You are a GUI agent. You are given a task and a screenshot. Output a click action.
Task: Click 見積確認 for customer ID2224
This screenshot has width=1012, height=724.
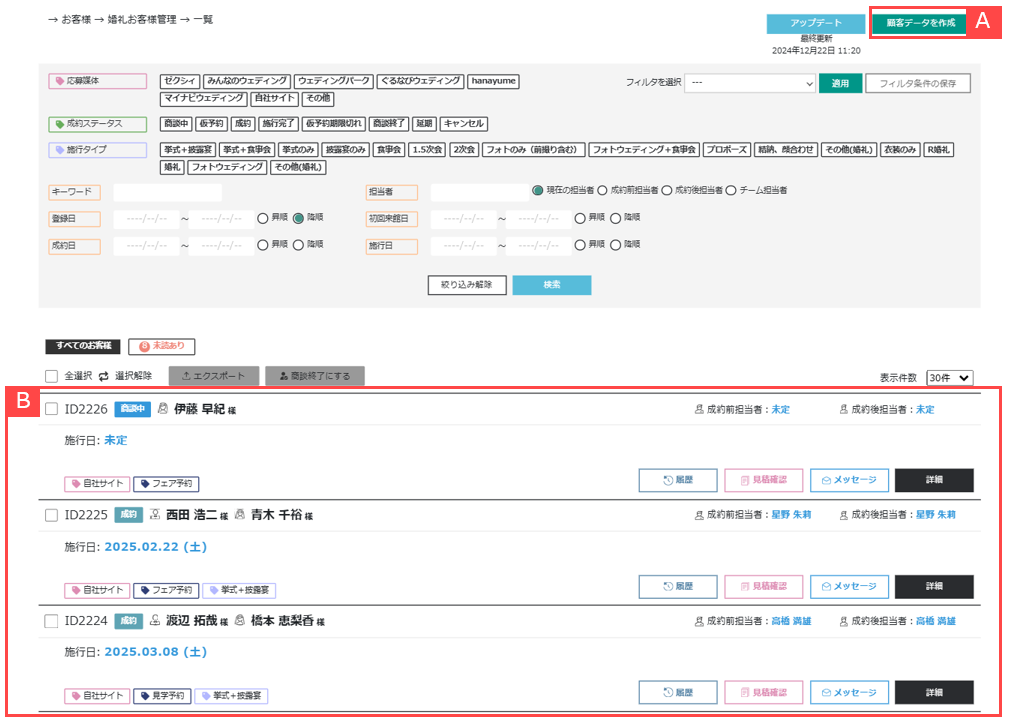763,692
